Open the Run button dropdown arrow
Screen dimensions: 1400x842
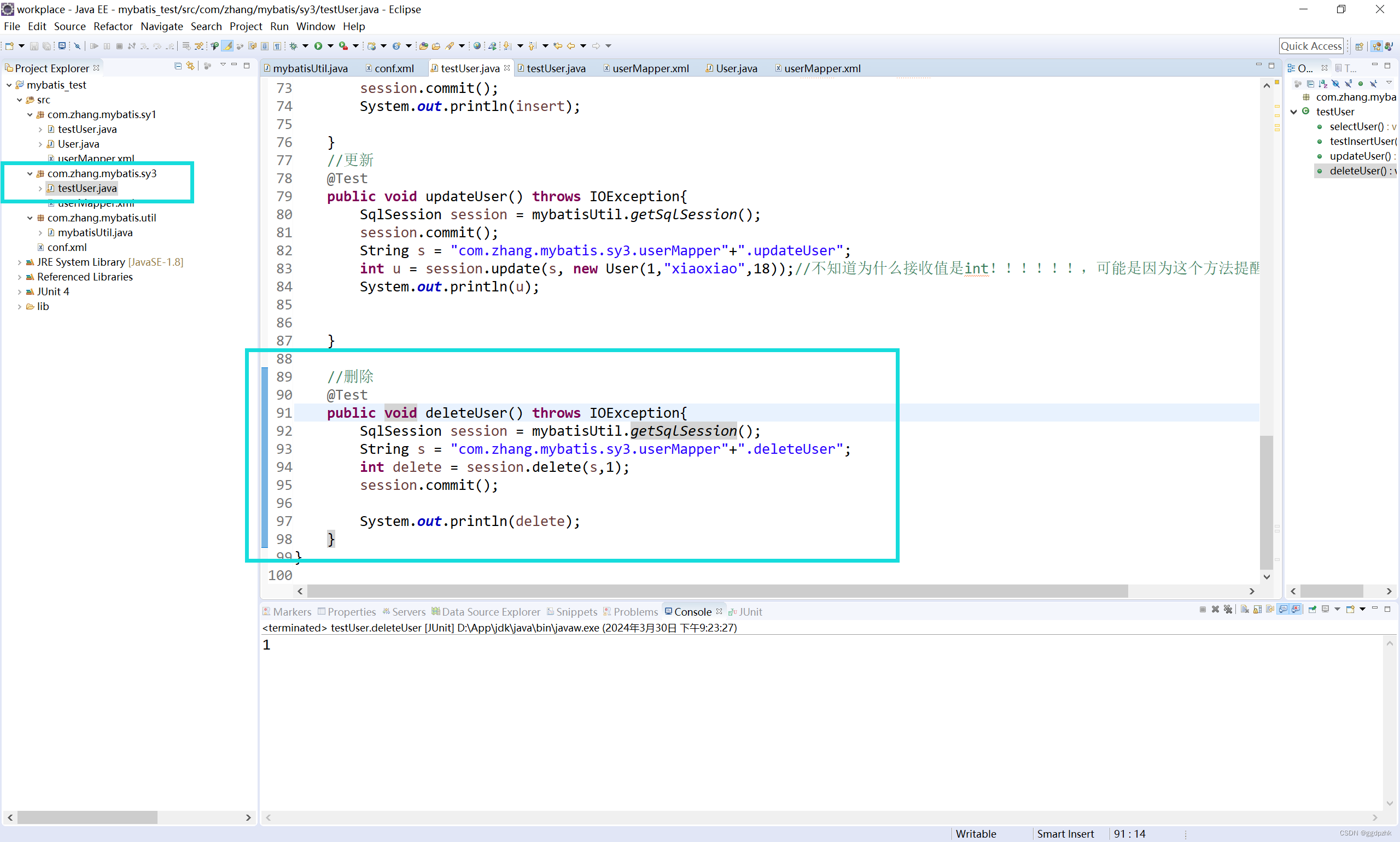[330, 46]
